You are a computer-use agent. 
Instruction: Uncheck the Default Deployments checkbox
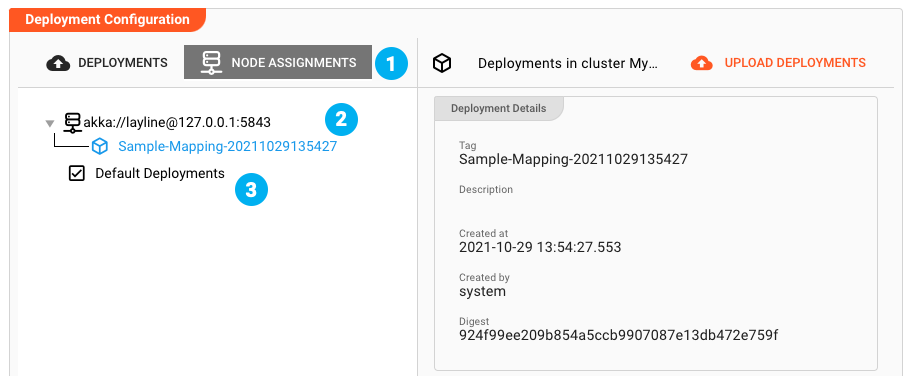(77, 173)
